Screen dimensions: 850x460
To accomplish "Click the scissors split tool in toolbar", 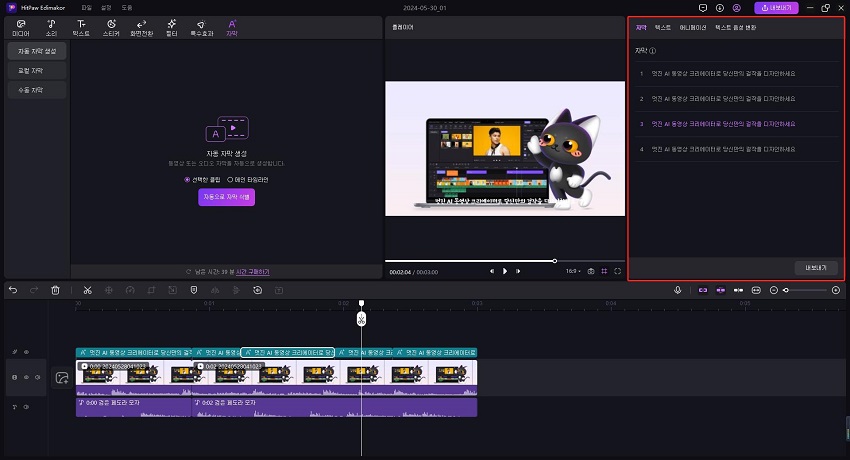I will [87, 290].
